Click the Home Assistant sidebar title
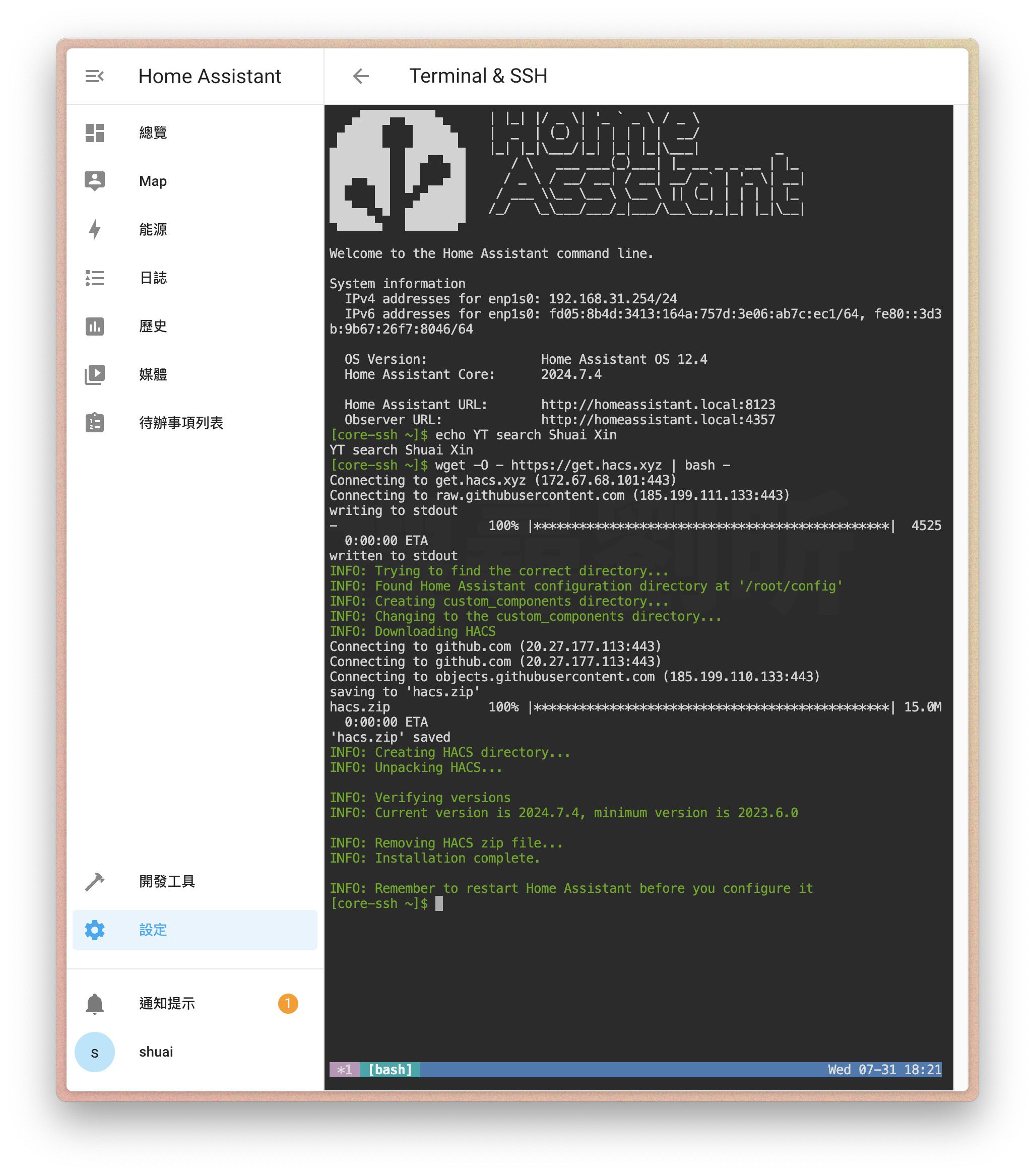Screen dimensions: 1035x1176 pos(210,76)
